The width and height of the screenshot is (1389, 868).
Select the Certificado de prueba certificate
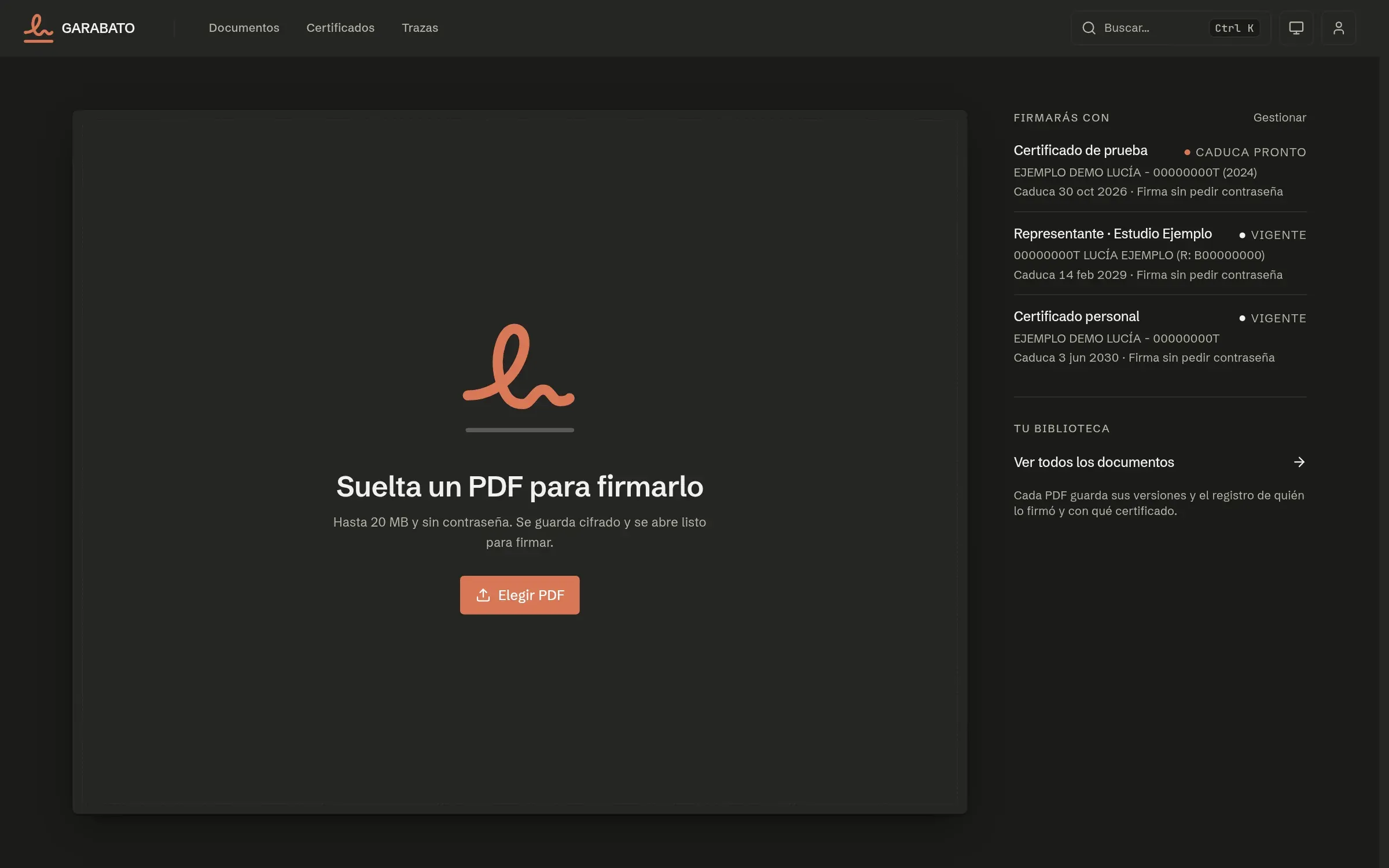pos(1160,170)
